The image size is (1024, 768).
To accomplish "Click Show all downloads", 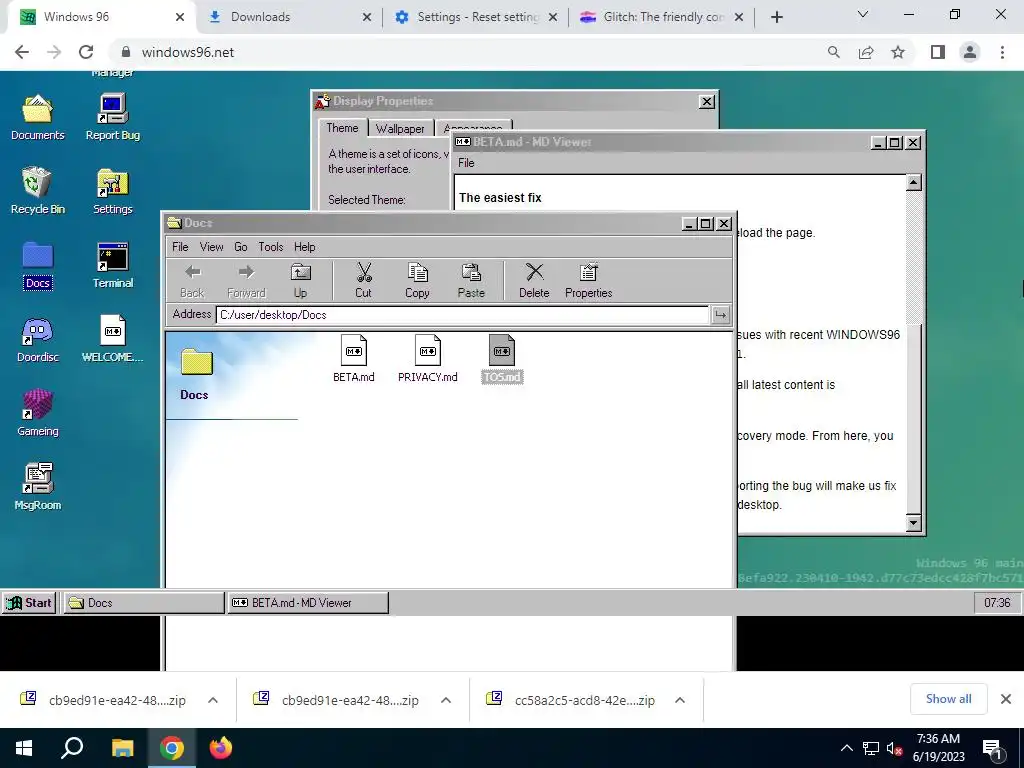I will [948, 699].
